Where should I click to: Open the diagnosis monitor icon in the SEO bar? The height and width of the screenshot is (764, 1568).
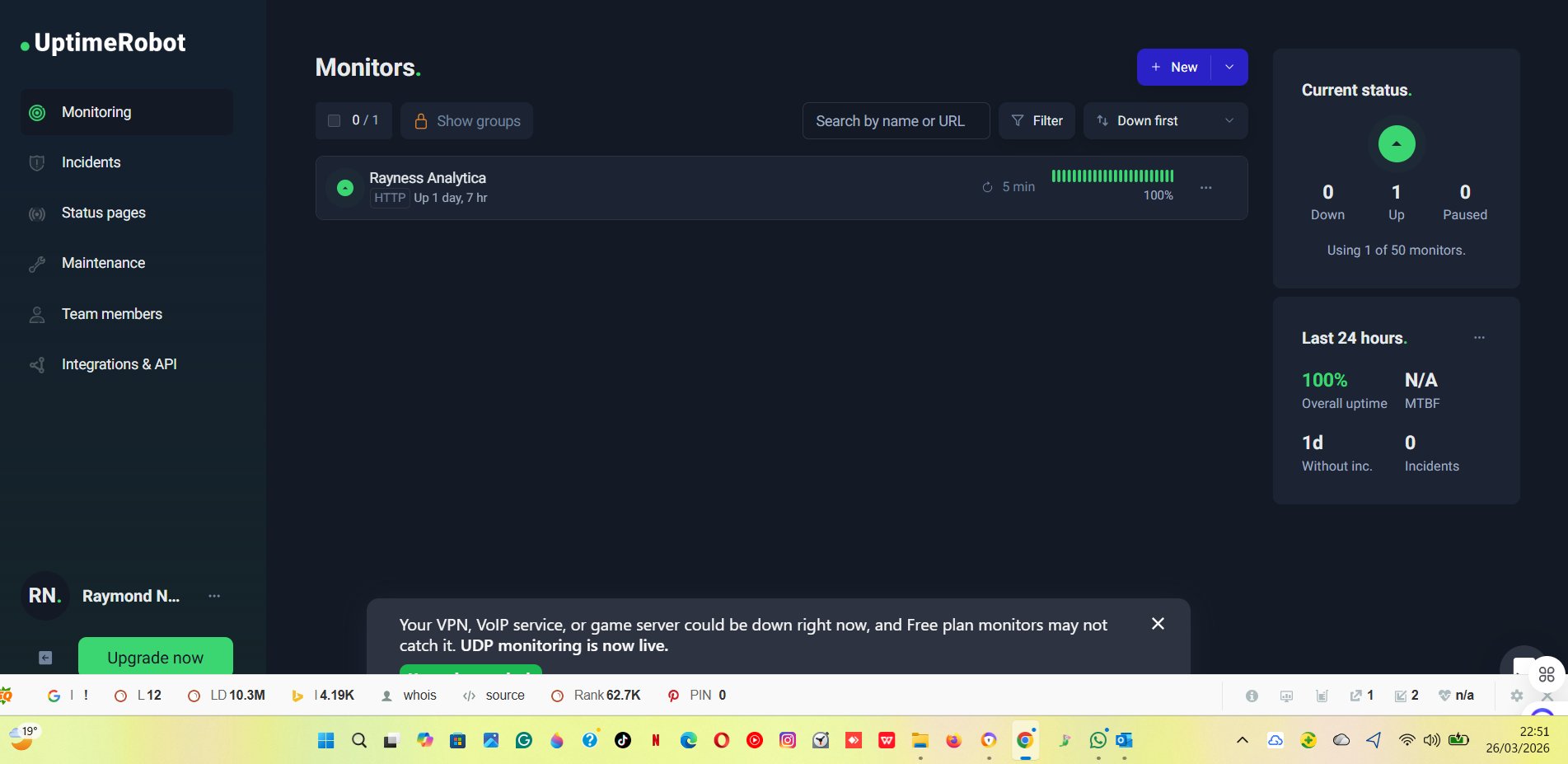[1286, 696]
